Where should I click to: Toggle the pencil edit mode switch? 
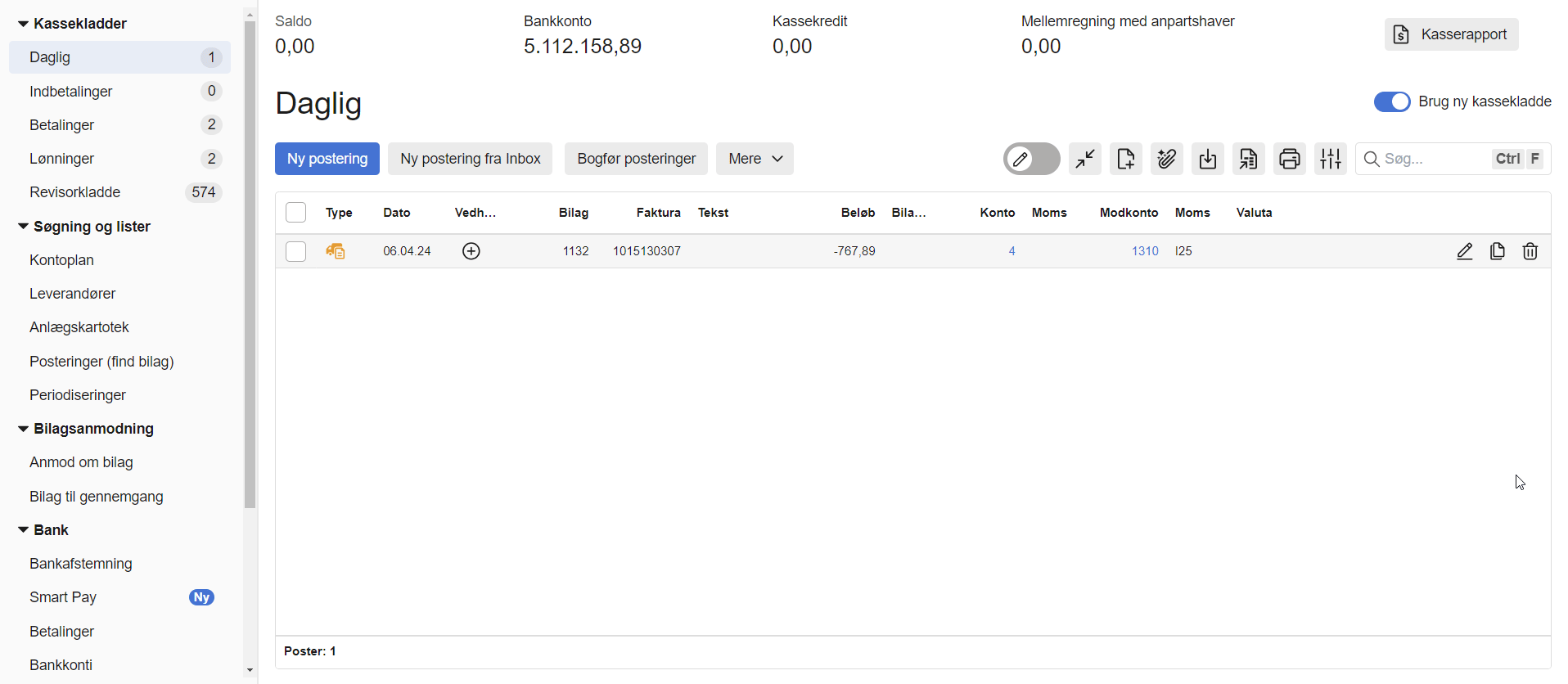[x=1031, y=159]
